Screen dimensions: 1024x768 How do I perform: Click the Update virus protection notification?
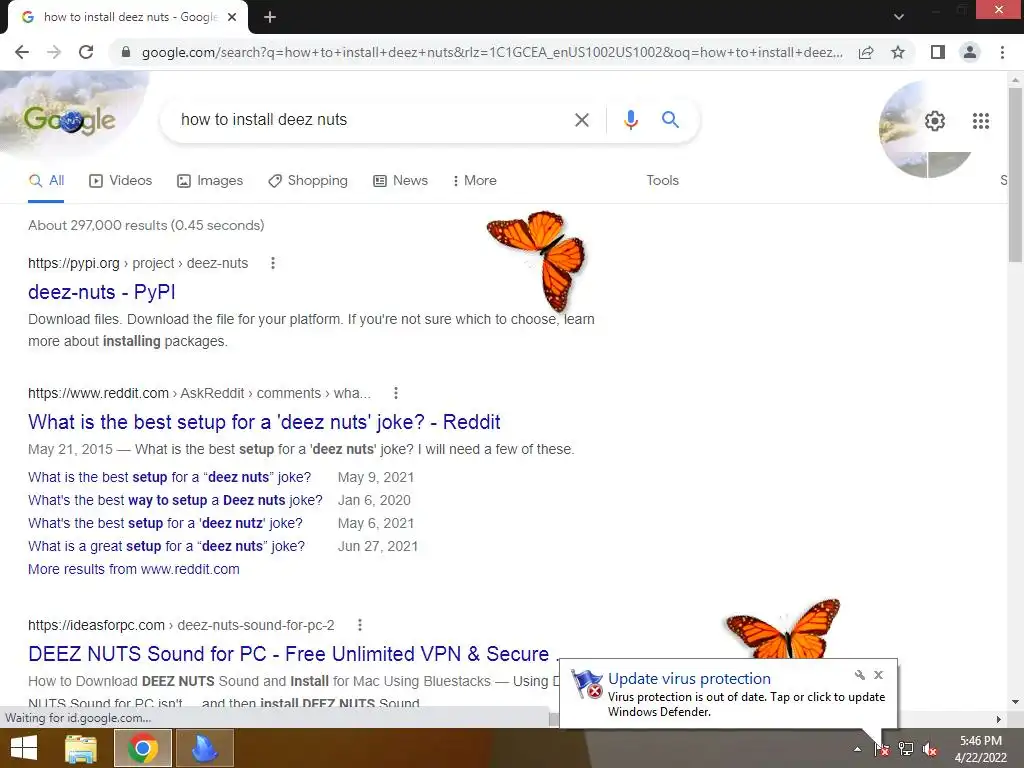(728, 694)
